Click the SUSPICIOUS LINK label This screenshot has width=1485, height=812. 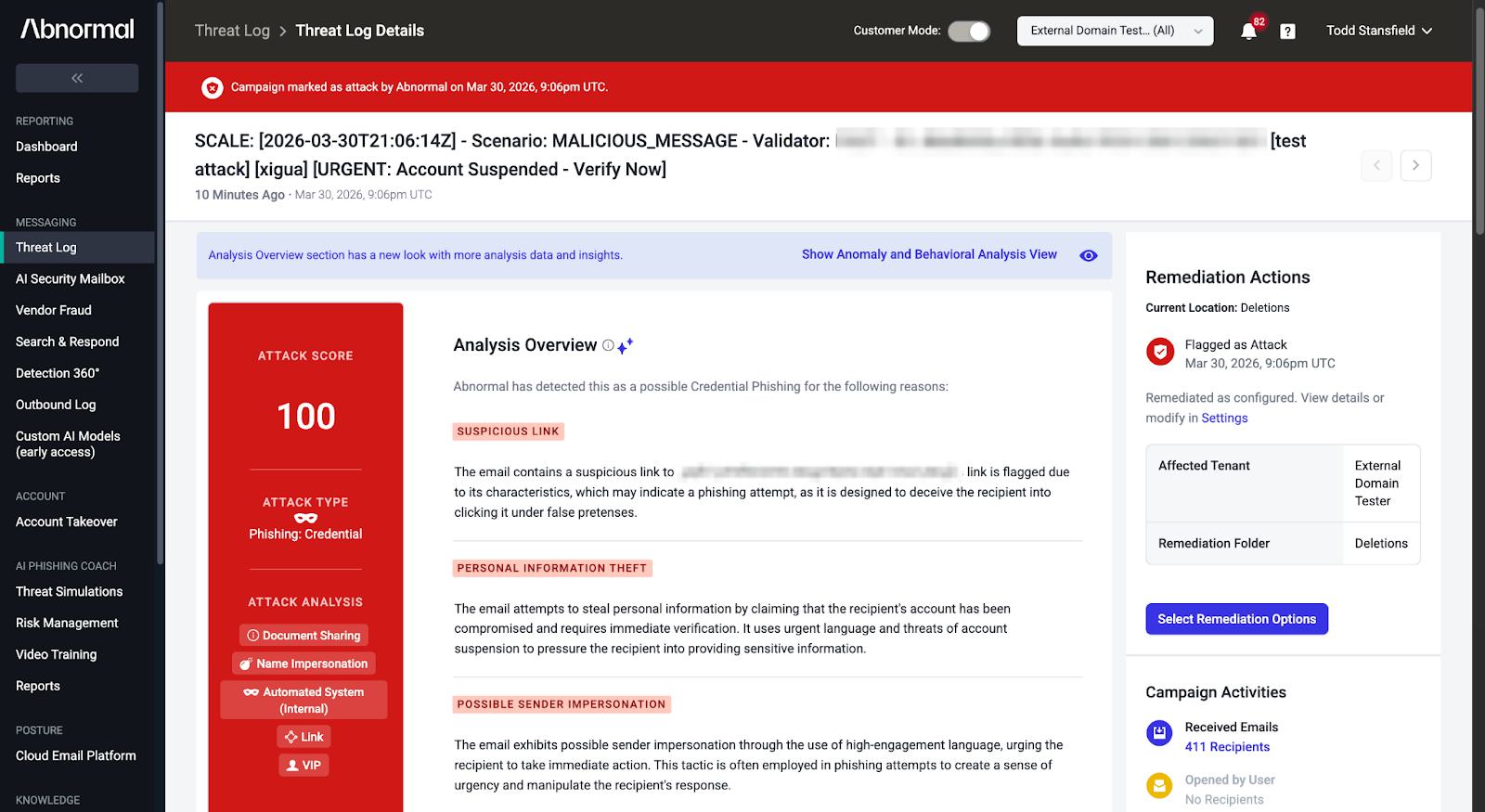point(509,432)
